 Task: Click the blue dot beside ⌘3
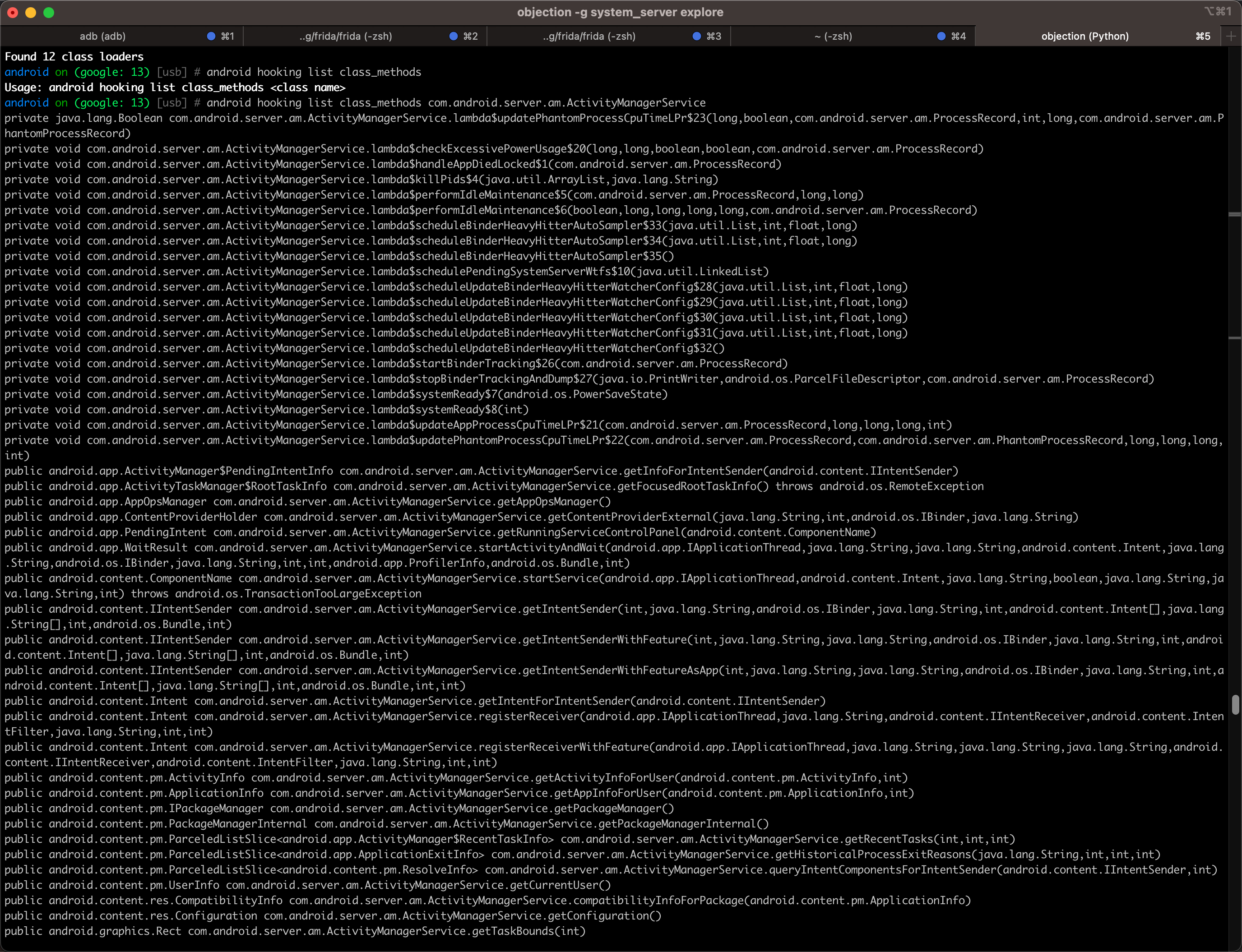[697, 36]
